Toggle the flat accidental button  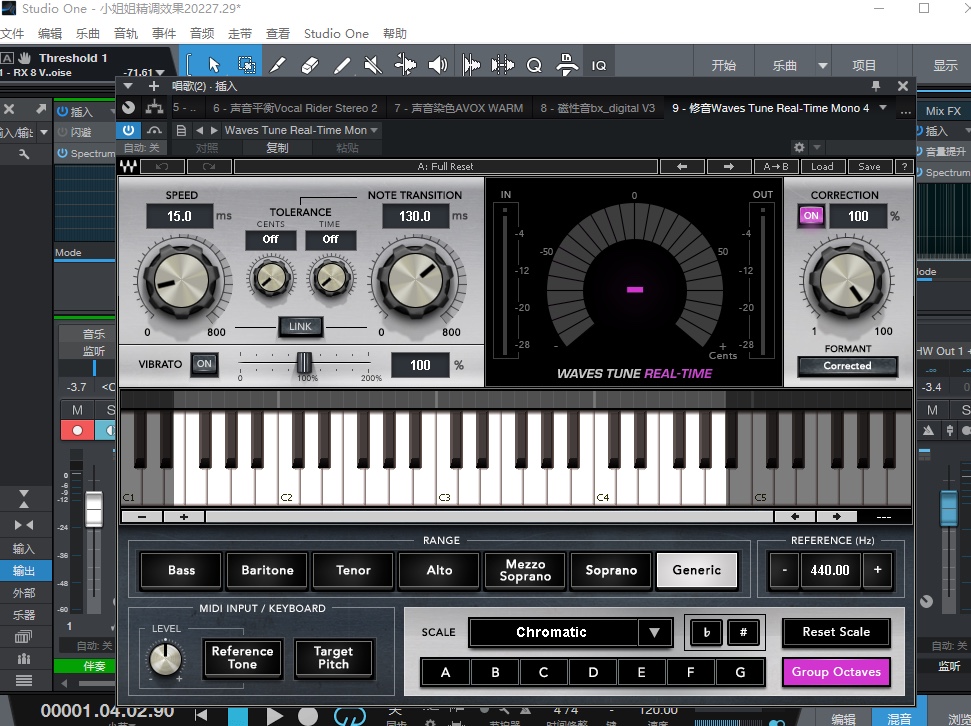click(x=706, y=632)
